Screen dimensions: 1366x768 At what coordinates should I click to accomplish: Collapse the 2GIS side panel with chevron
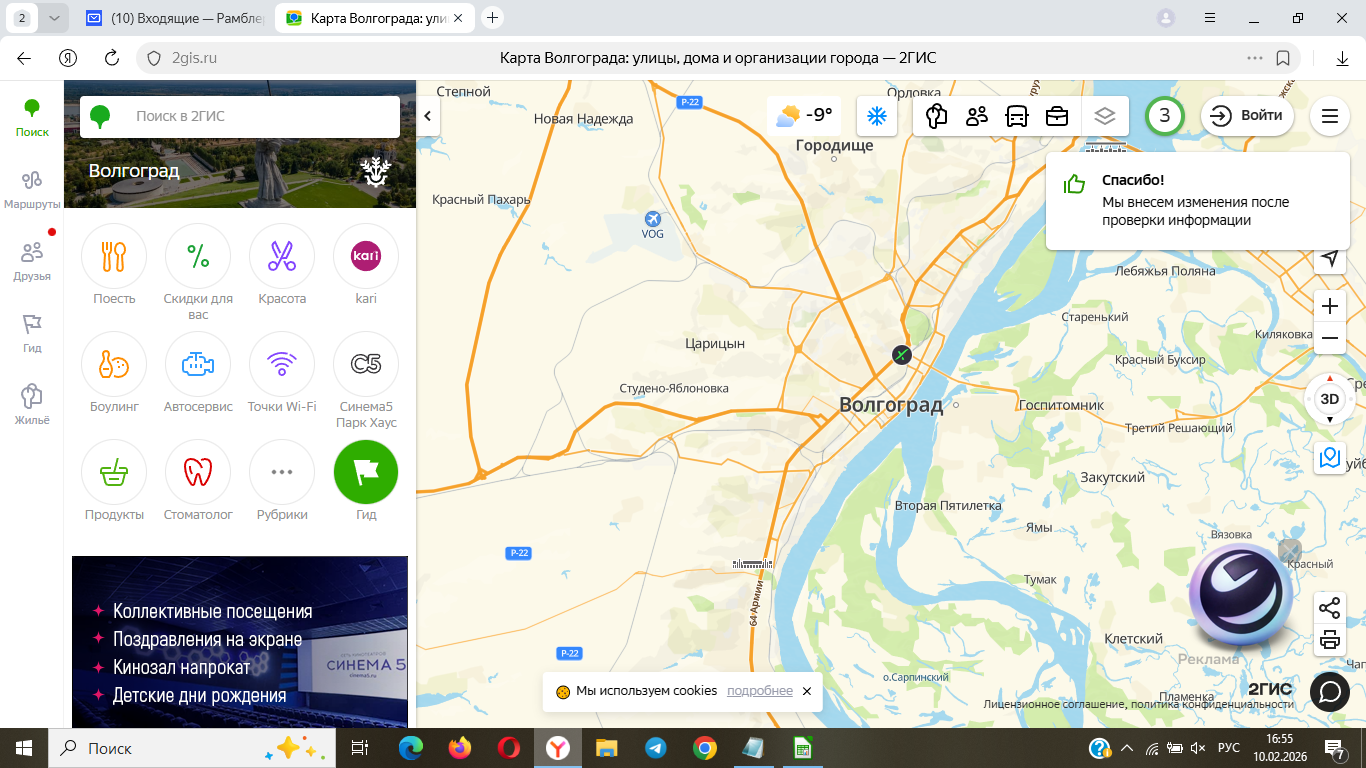[427, 116]
